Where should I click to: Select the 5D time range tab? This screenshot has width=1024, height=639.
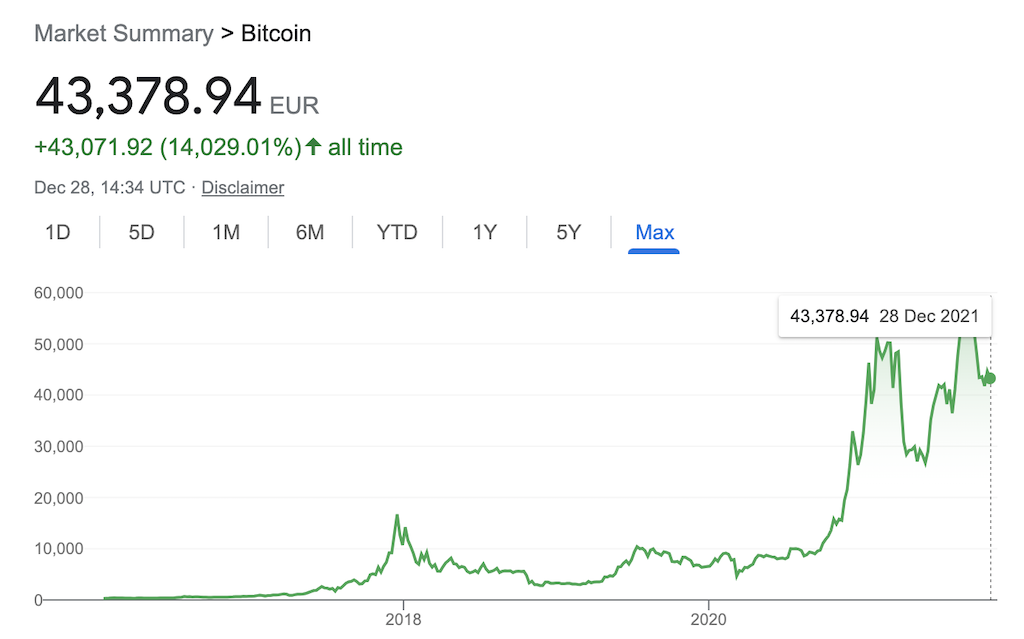[x=141, y=232]
